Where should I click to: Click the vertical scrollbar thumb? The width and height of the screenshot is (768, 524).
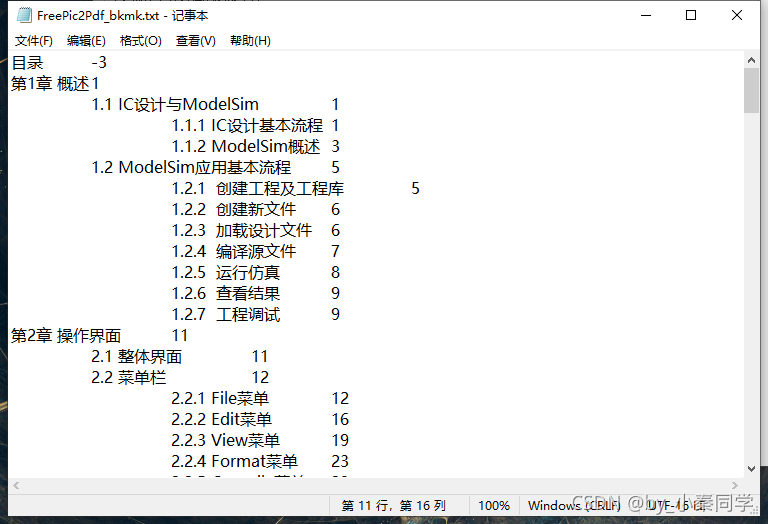point(751,91)
